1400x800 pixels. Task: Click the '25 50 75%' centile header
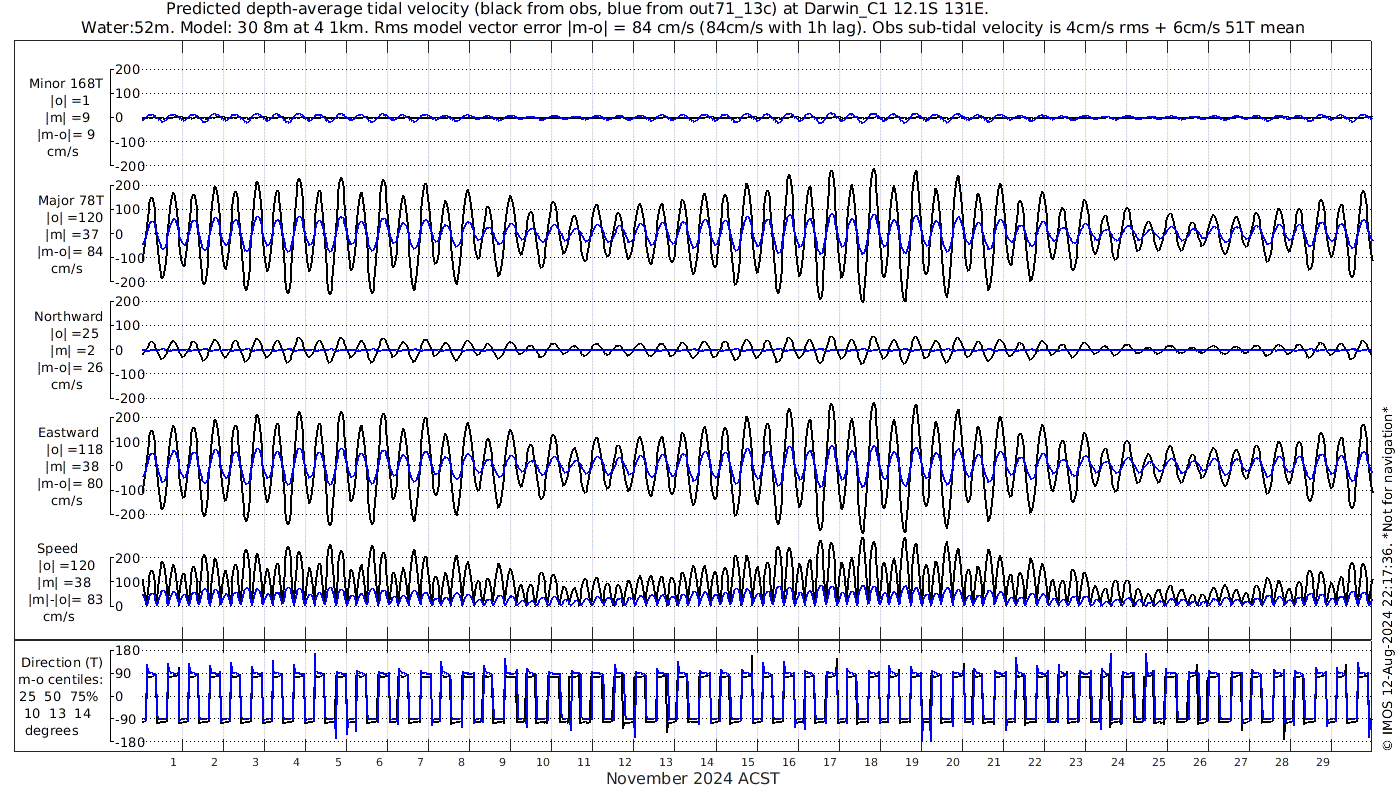57,696
